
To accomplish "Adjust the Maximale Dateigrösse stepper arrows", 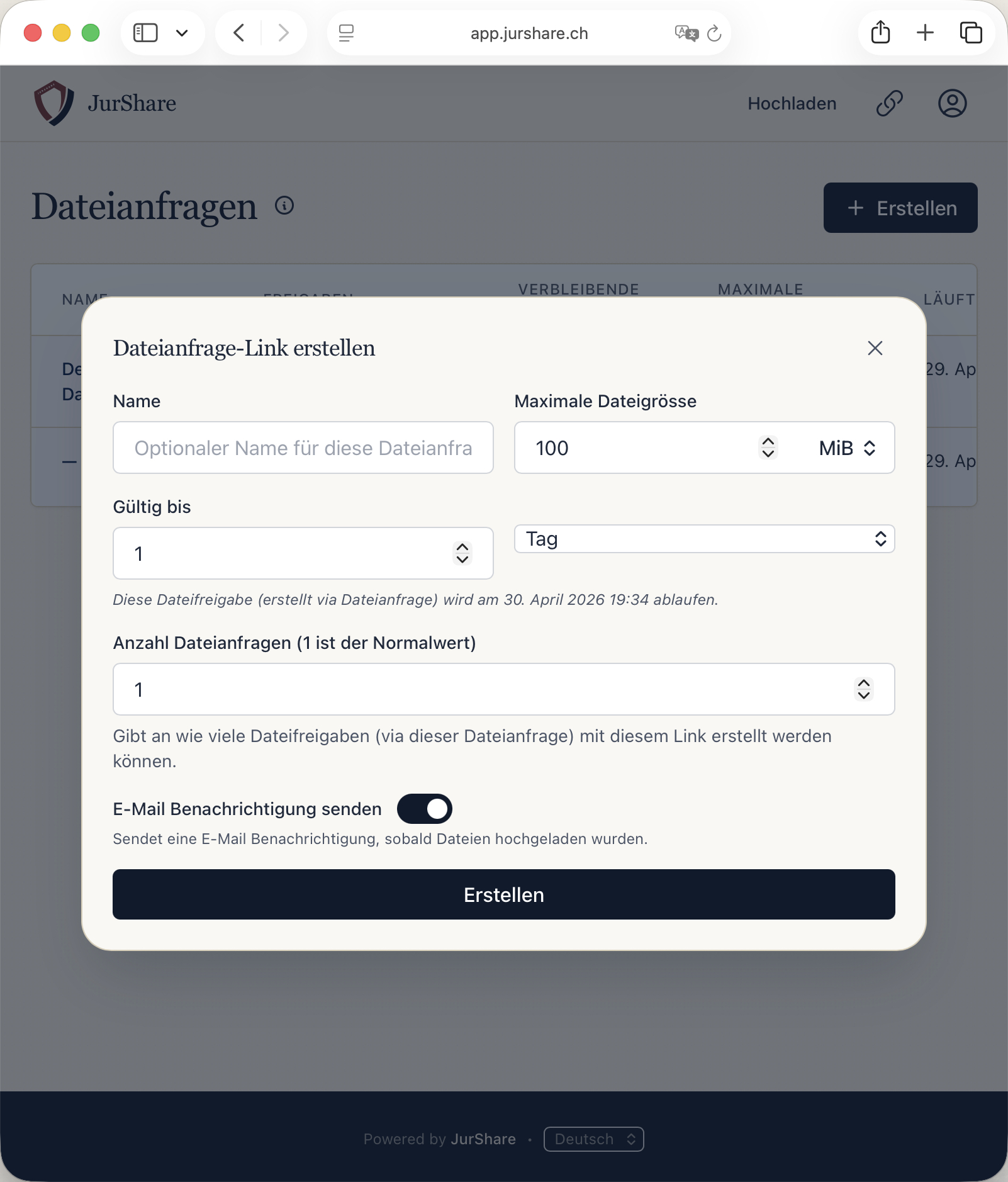I will 768,447.
